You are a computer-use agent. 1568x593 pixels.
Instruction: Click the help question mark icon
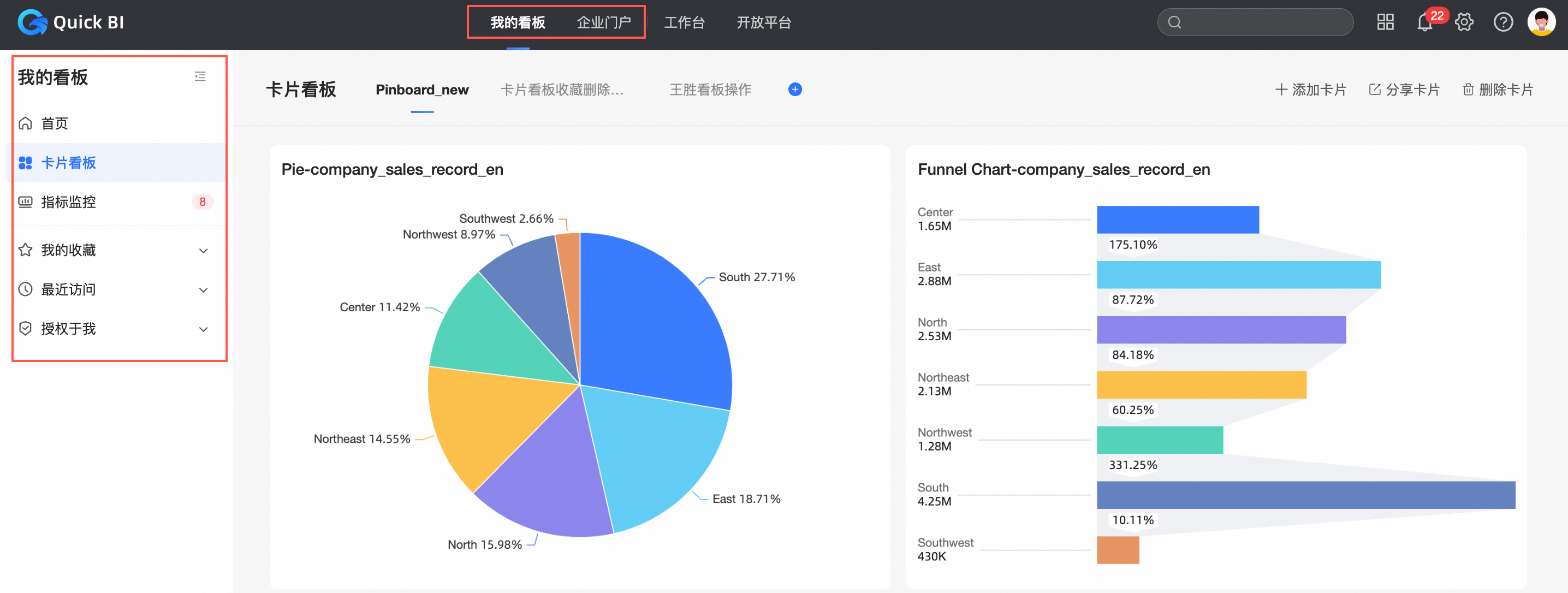click(x=1503, y=22)
